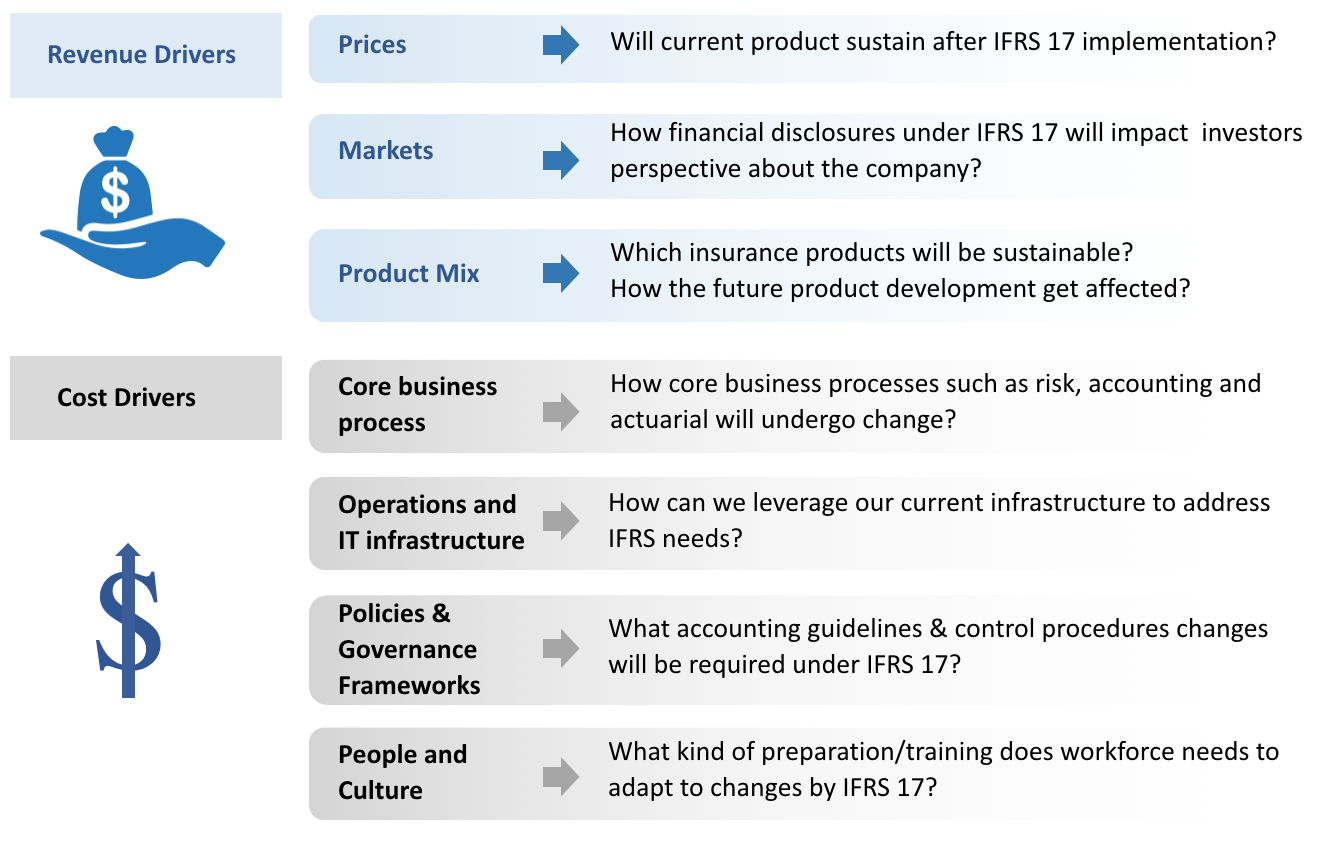Click the Policies & Governance Frameworks label
Image resolution: width=1330 pixels, height=850 pixels.
coord(409,649)
